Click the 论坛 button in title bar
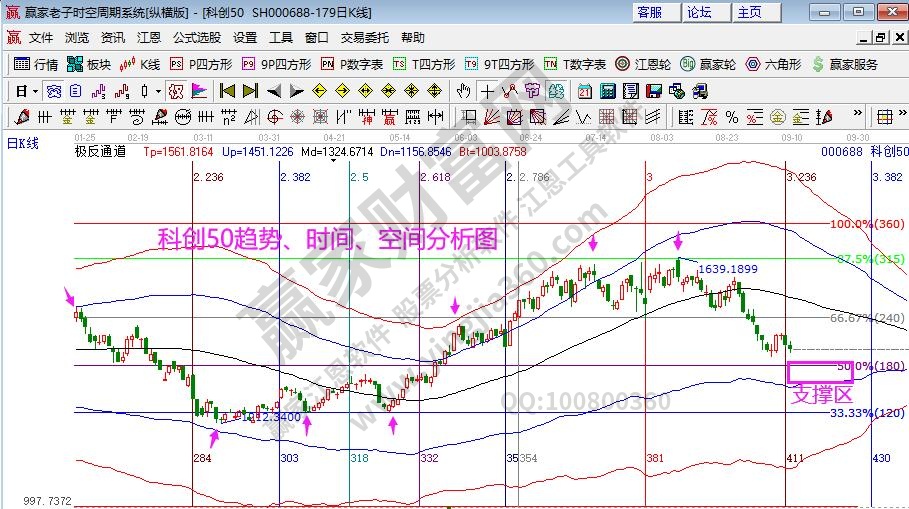 [x=706, y=12]
